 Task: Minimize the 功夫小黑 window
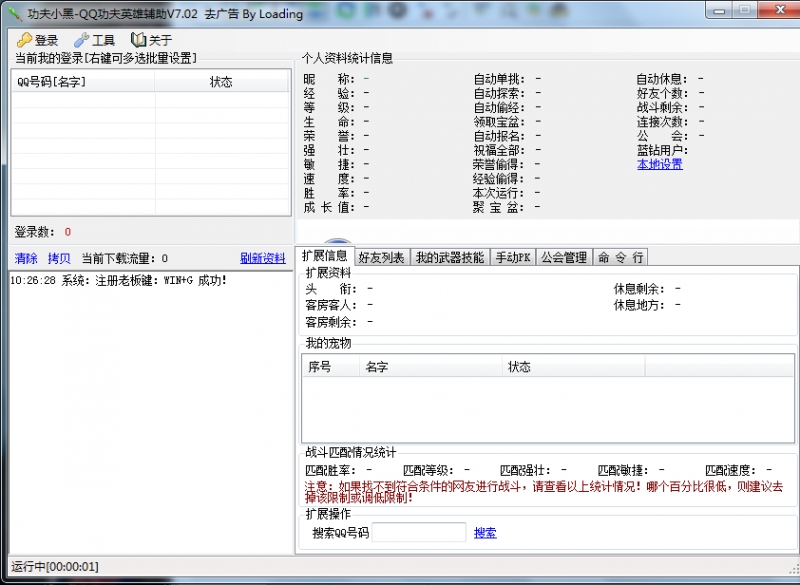coord(720,10)
